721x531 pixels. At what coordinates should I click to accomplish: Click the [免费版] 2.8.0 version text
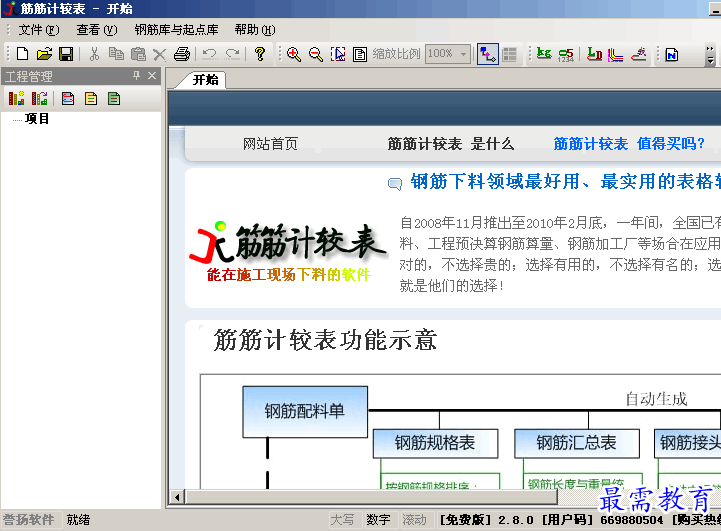486,520
